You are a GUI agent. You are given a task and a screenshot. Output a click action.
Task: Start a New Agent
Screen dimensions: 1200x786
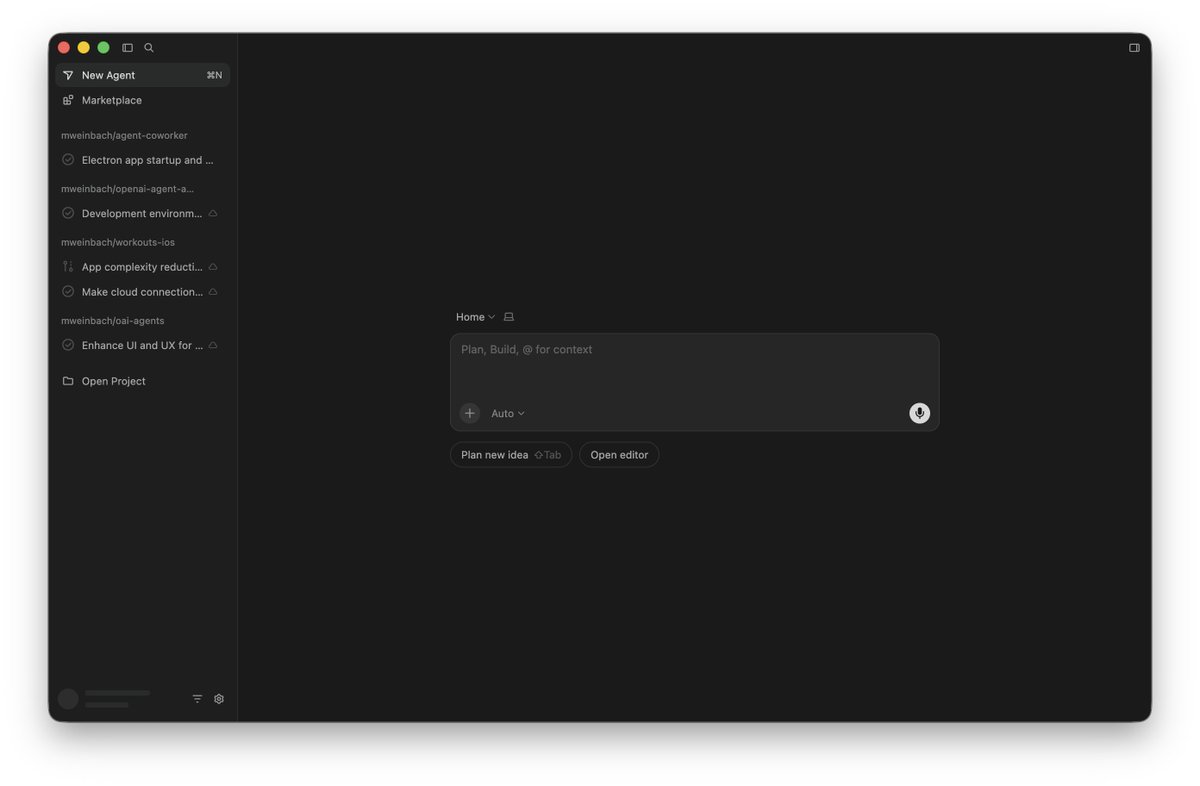click(x=143, y=75)
